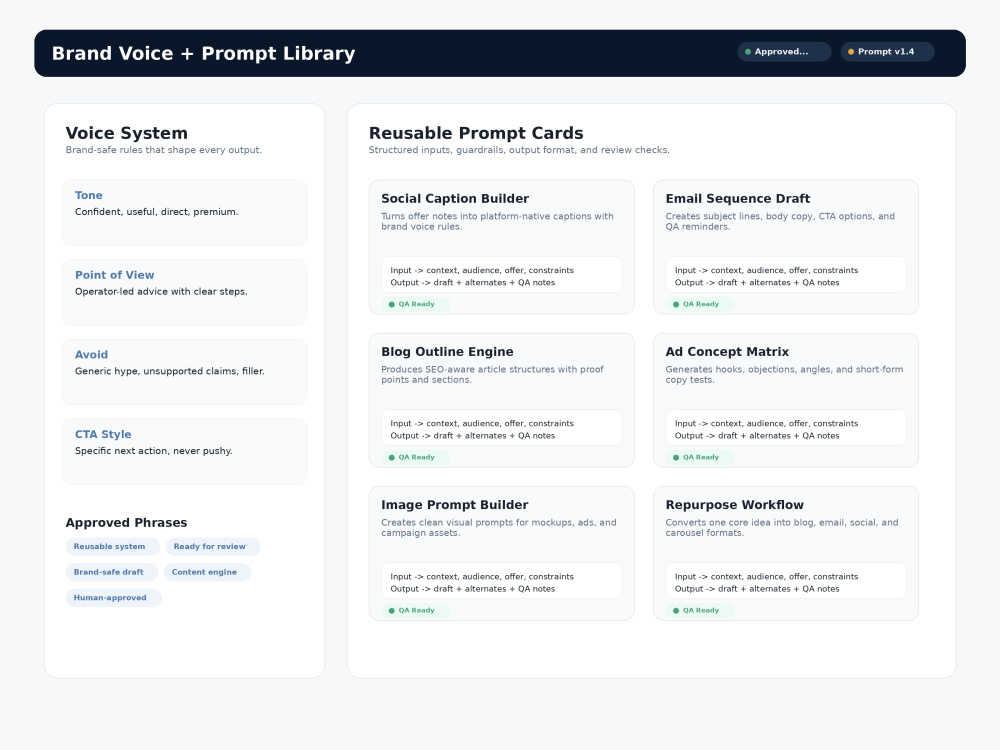The image size is (1000, 750).
Task: Select Social Caption Builder description text
Action: click(497, 221)
